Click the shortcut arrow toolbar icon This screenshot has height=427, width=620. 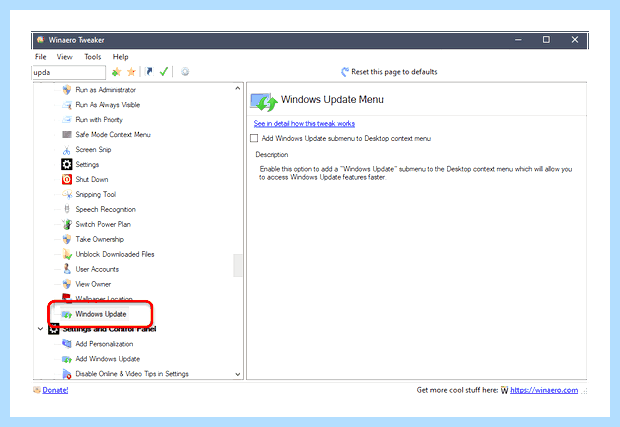point(149,72)
